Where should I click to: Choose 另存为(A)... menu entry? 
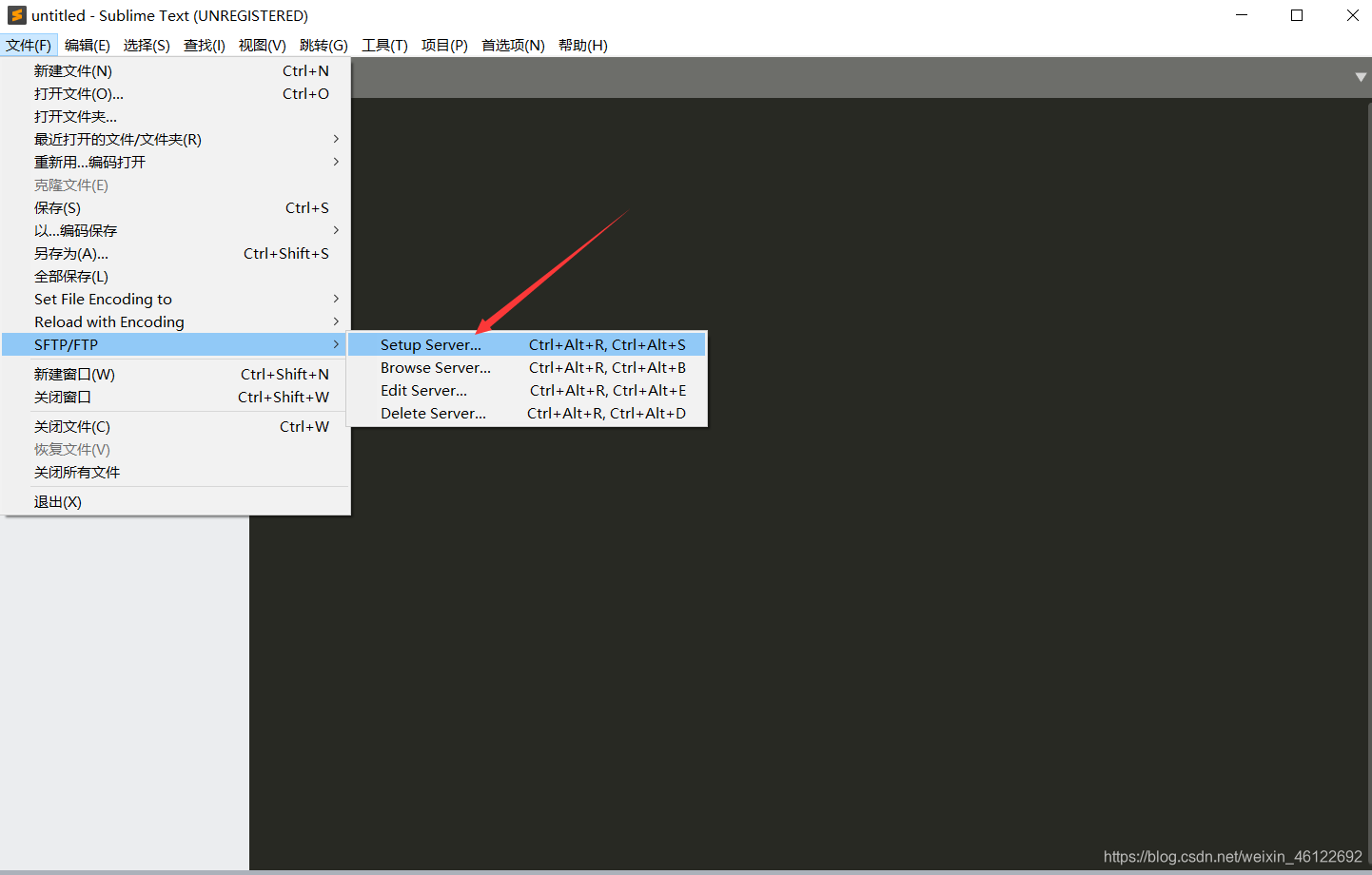pyautogui.click(x=176, y=254)
